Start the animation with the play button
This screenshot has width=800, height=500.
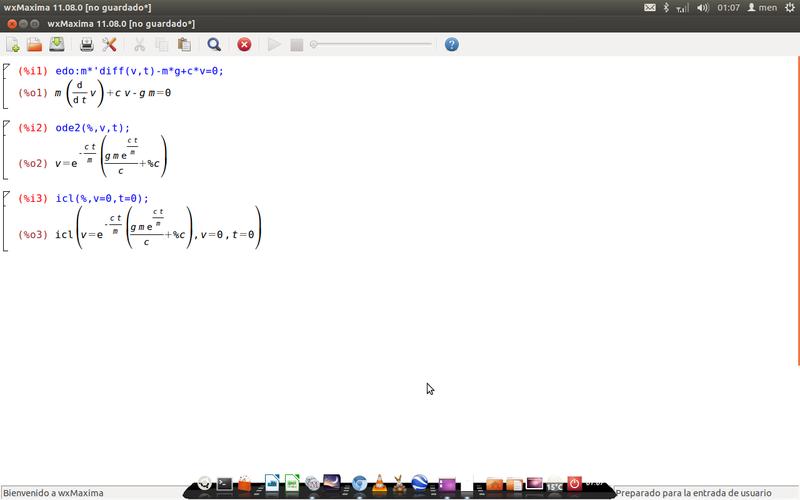[x=274, y=45]
